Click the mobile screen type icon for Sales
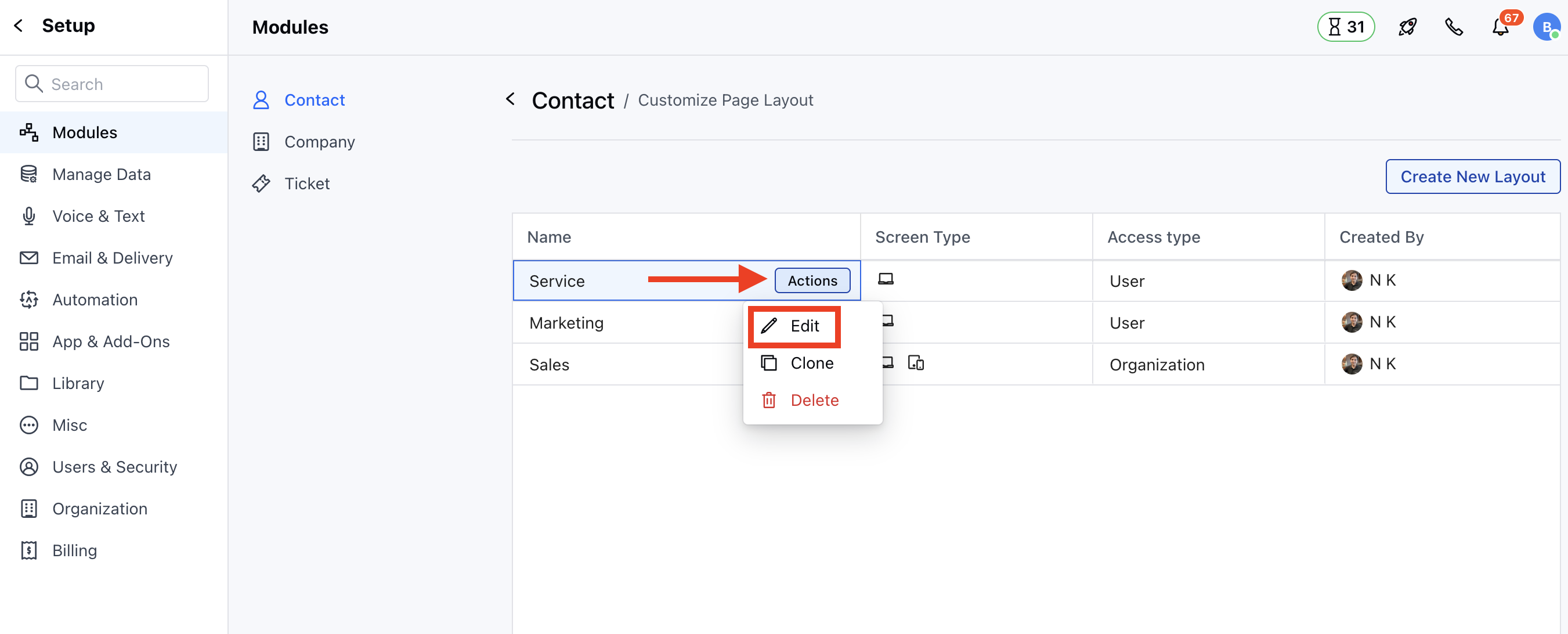The width and height of the screenshot is (1568, 634). [x=916, y=363]
